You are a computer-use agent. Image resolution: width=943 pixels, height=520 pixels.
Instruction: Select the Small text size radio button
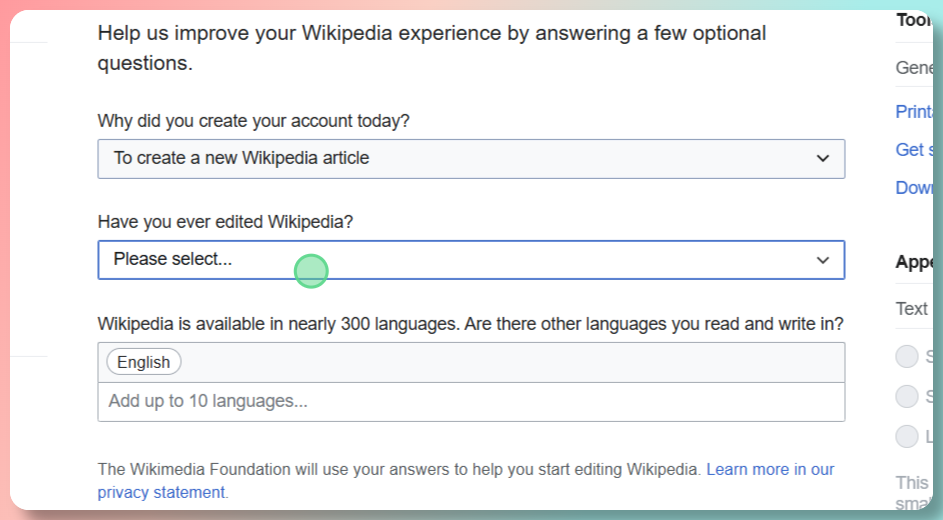[x=907, y=356]
